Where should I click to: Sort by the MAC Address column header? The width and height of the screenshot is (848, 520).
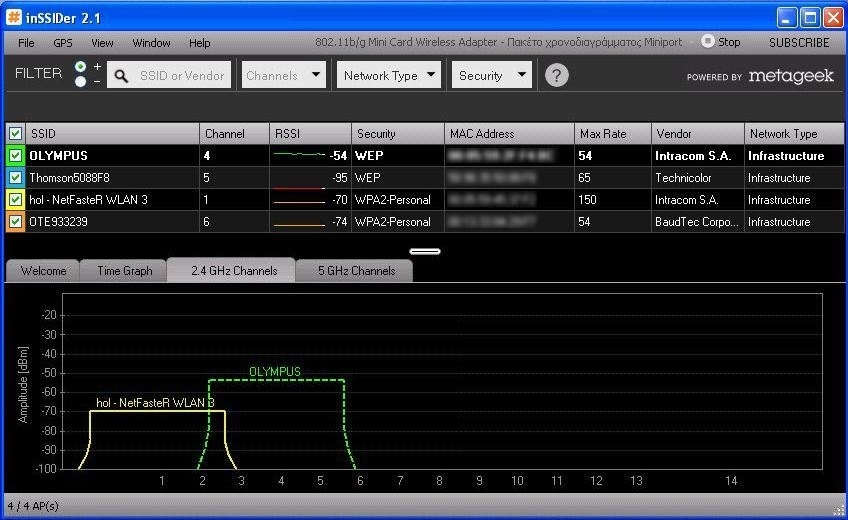509,134
